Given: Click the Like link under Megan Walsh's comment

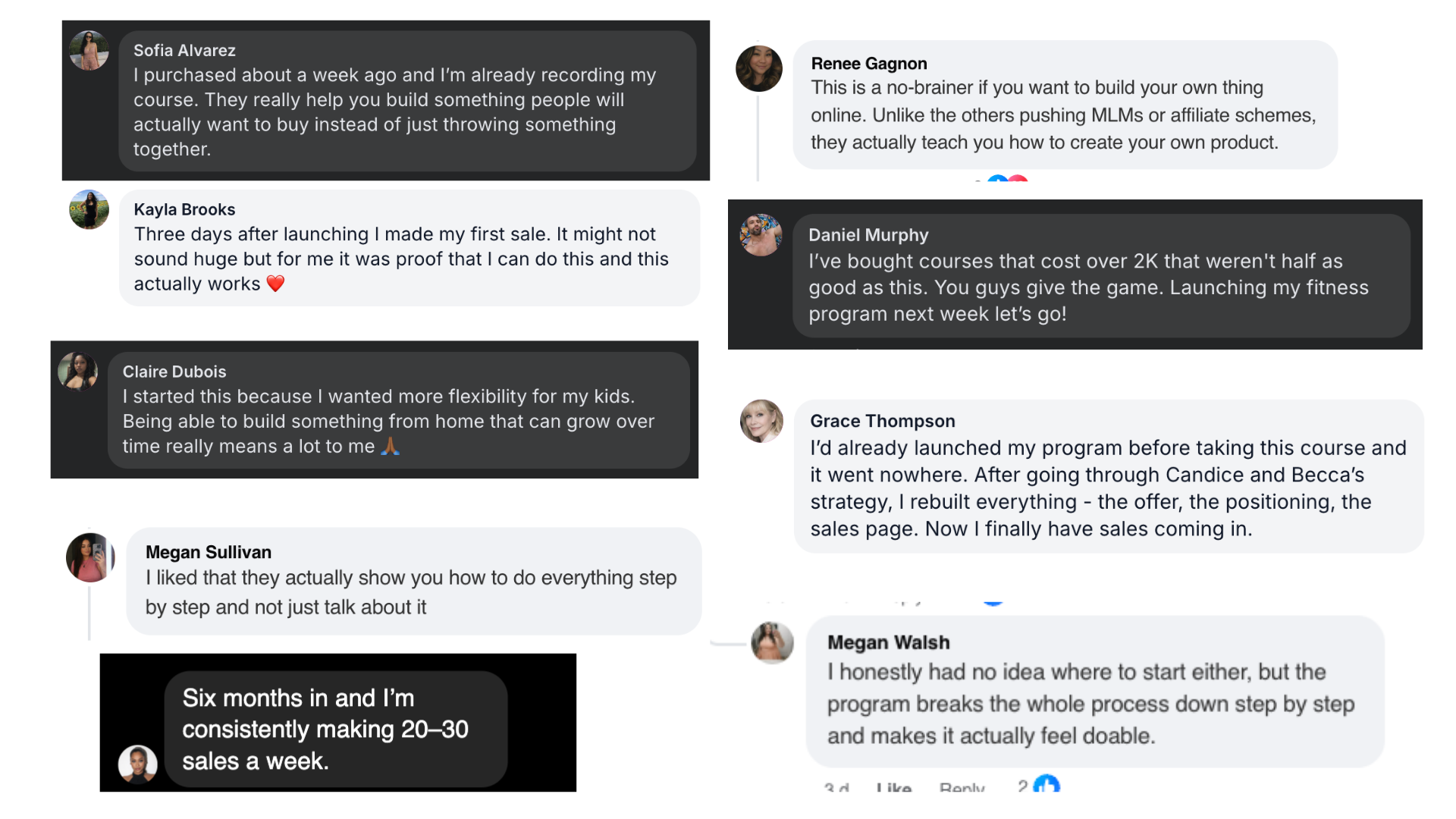Looking at the screenshot, I should tap(893, 787).
